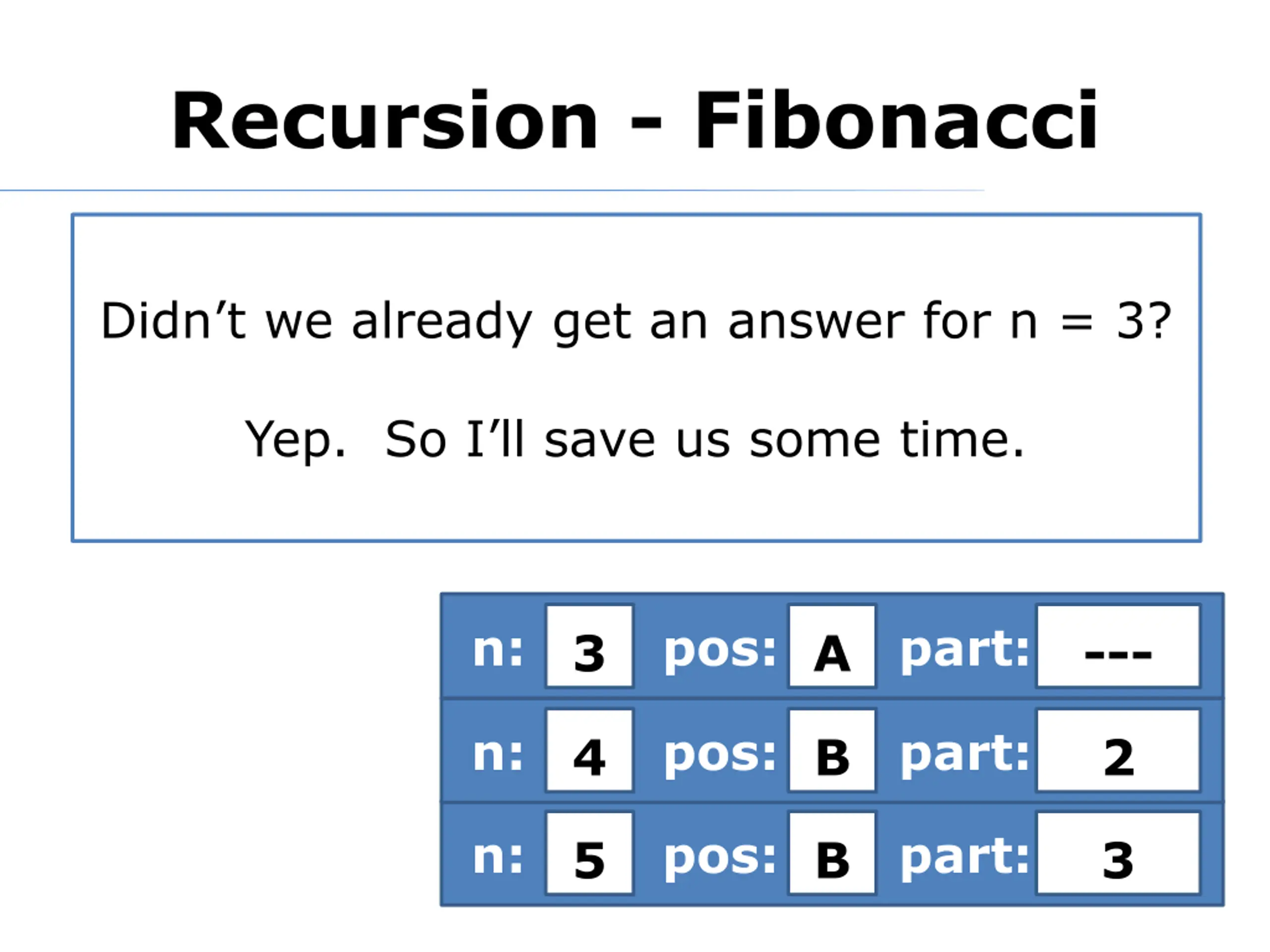Viewport: 1270px width, 952px height.
Task: Click 'pos:' label in the top row
Action: click(x=720, y=654)
